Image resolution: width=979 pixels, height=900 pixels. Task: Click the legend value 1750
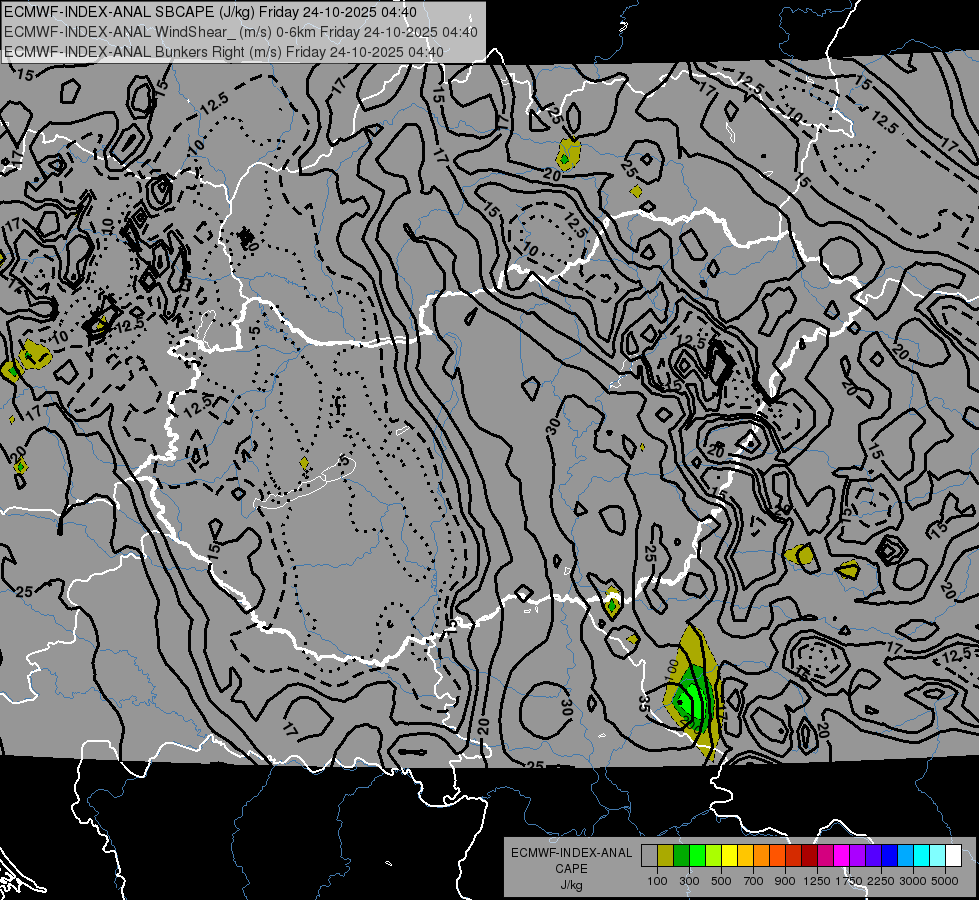tap(849, 881)
